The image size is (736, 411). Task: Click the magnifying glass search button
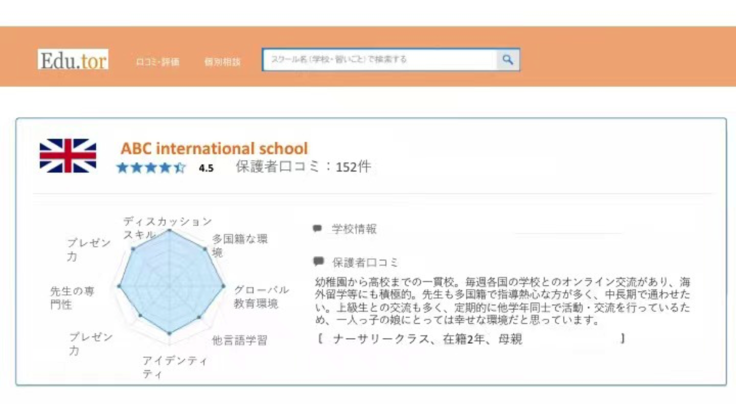click(508, 60)
